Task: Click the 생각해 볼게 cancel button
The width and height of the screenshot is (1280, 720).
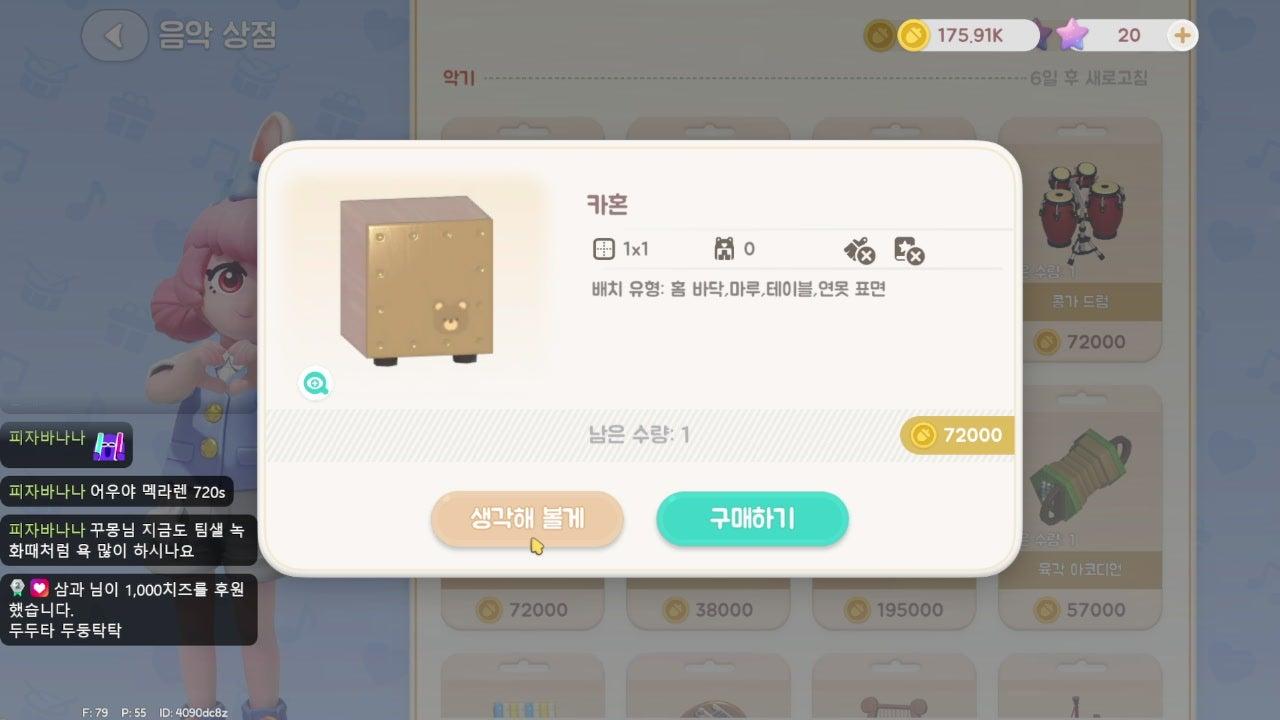Action: pos(527,519)
